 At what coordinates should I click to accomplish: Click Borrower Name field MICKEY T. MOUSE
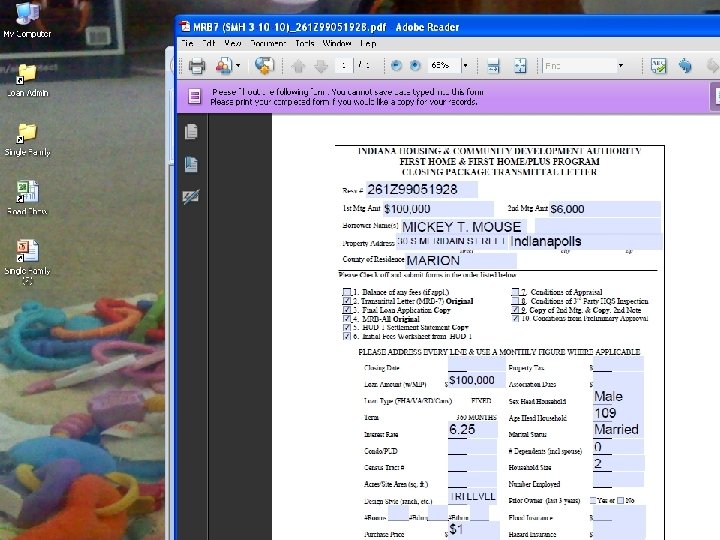[463, 226]
